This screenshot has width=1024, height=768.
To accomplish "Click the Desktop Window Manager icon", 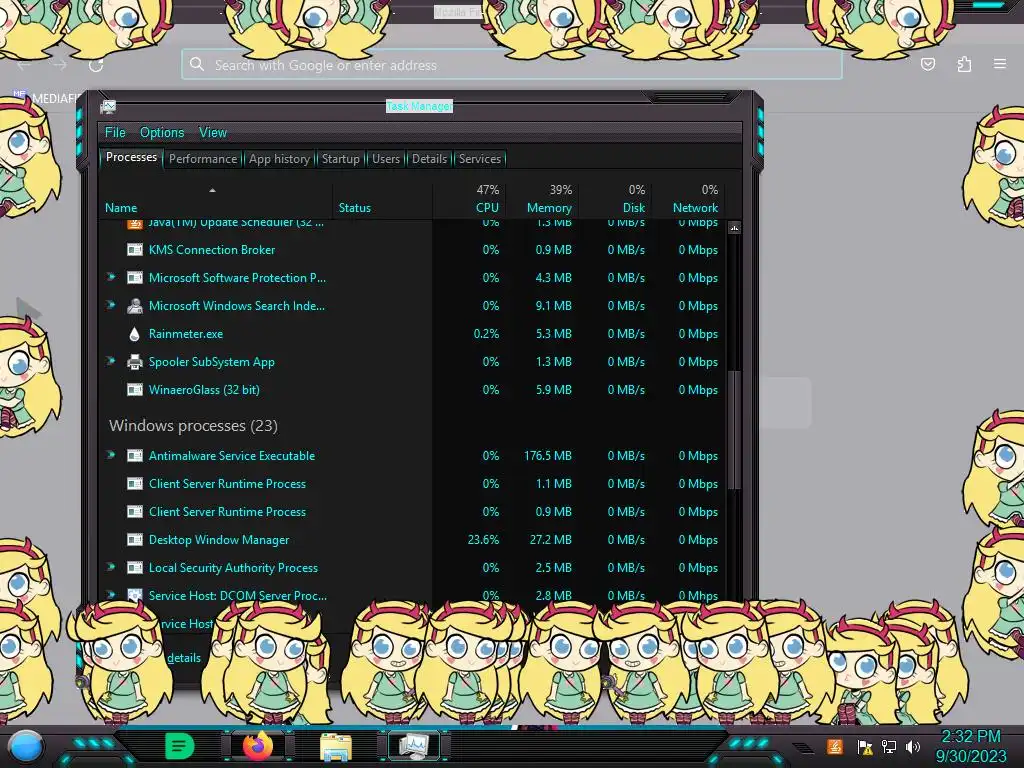I will point(135,540).
